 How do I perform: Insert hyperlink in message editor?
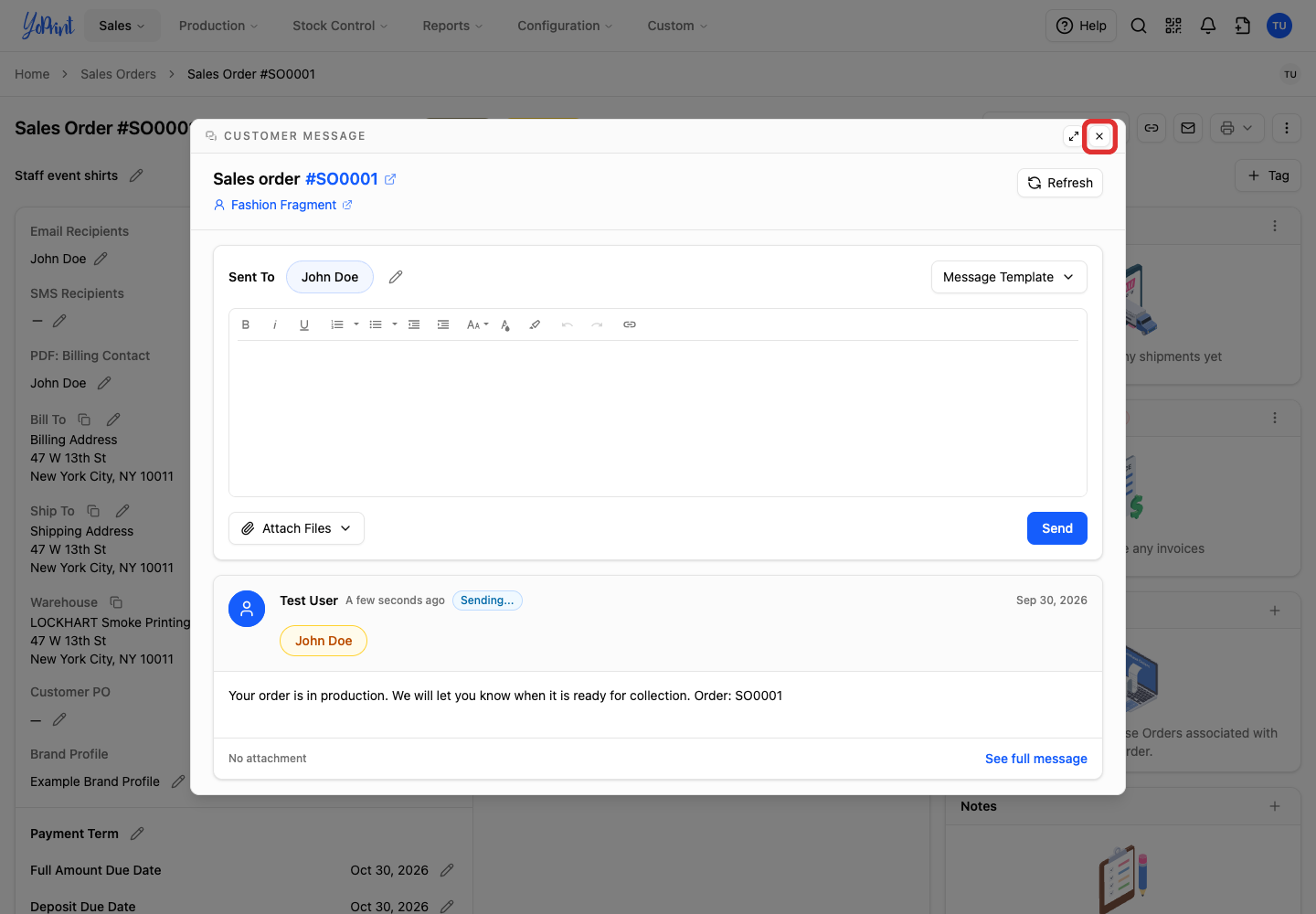click(x=630, y=324)
